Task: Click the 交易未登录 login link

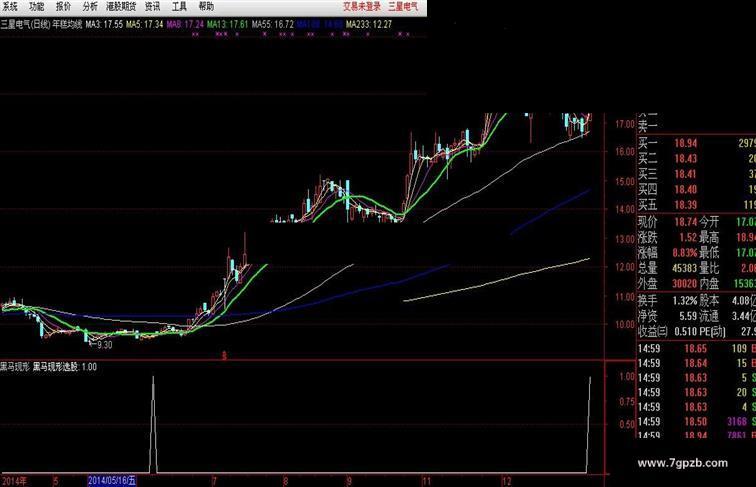Action: point(362,6)
